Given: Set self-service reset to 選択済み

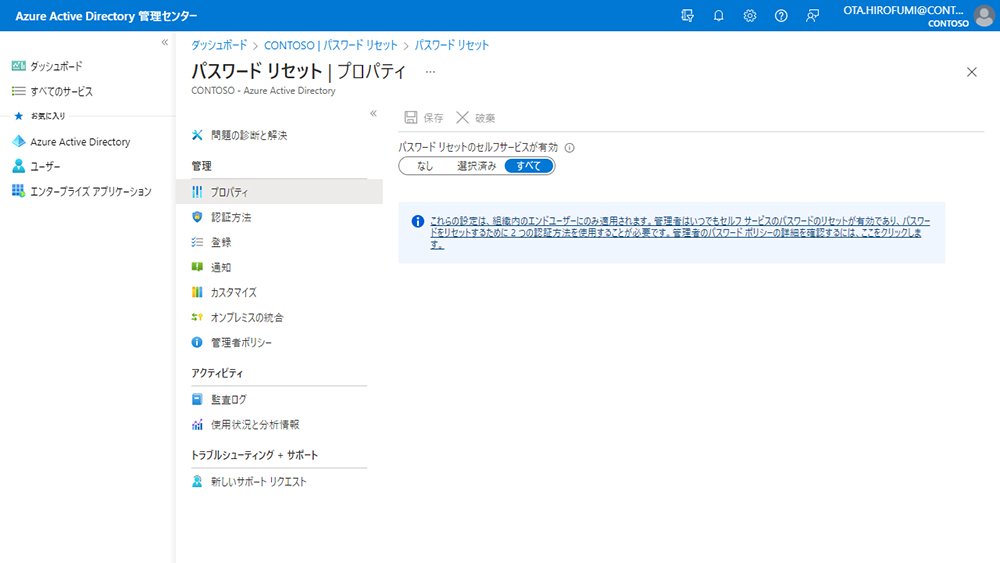Looking at the screenshot, I should coord(476,166).
